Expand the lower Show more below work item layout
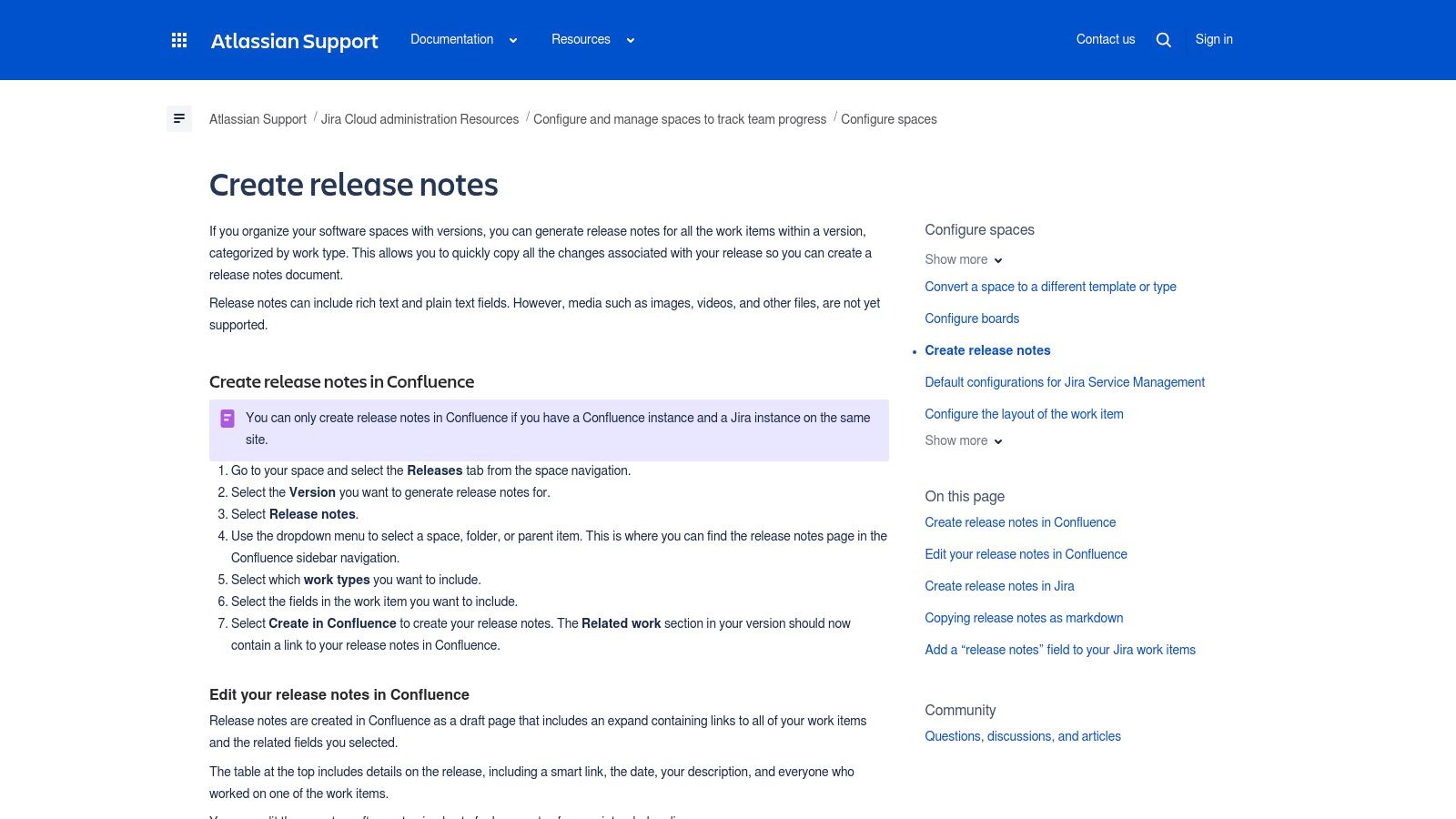This screenshot has height=819, width=1456. tap(964, 440)
